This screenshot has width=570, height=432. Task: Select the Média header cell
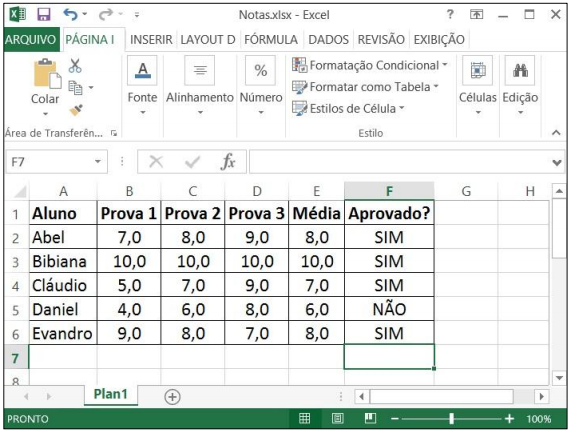(x=317, y=213)
